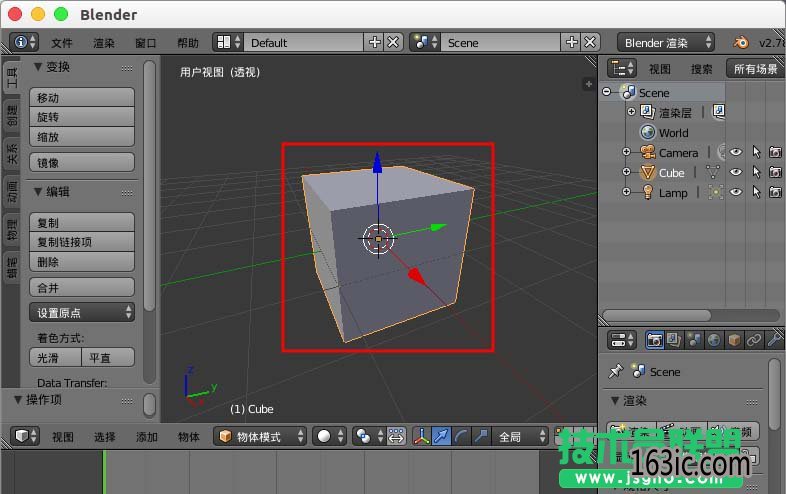Screen dimensions: 786x494
Task: Open the Outliner editor type selector icon
Action: tap(622, 68)
